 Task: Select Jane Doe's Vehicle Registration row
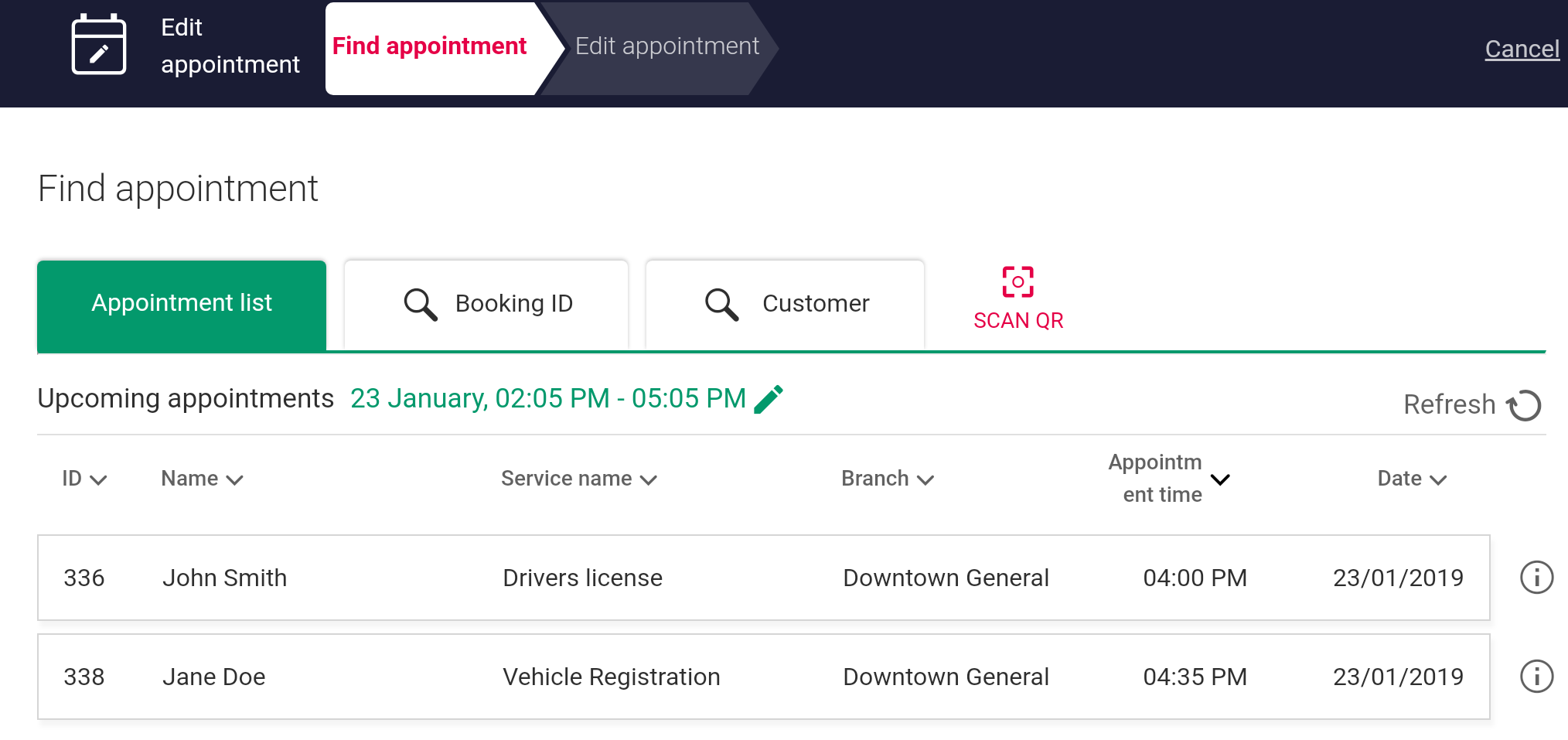click(763, 677)
